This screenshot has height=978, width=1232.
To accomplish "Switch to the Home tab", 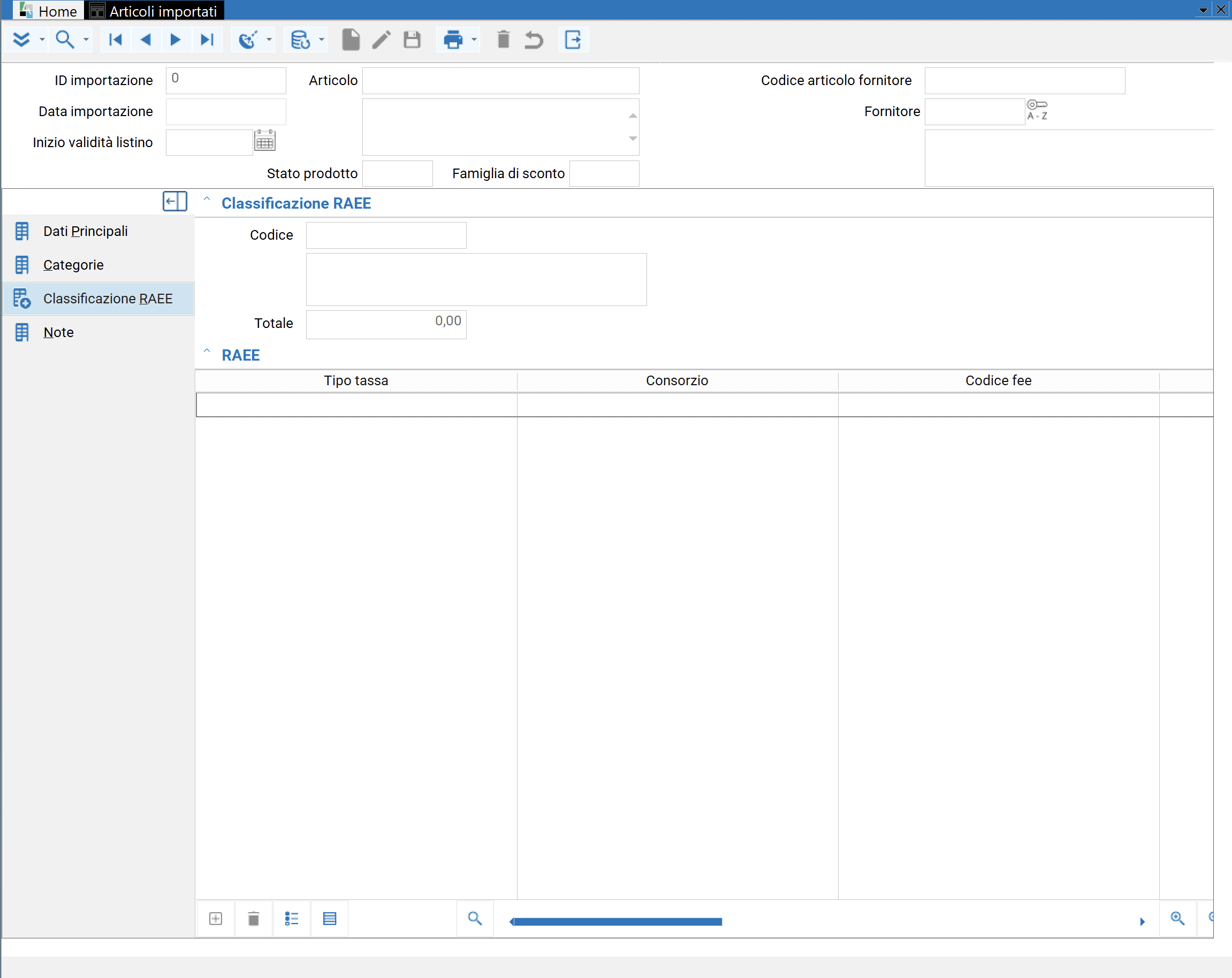I will (48, 10).
